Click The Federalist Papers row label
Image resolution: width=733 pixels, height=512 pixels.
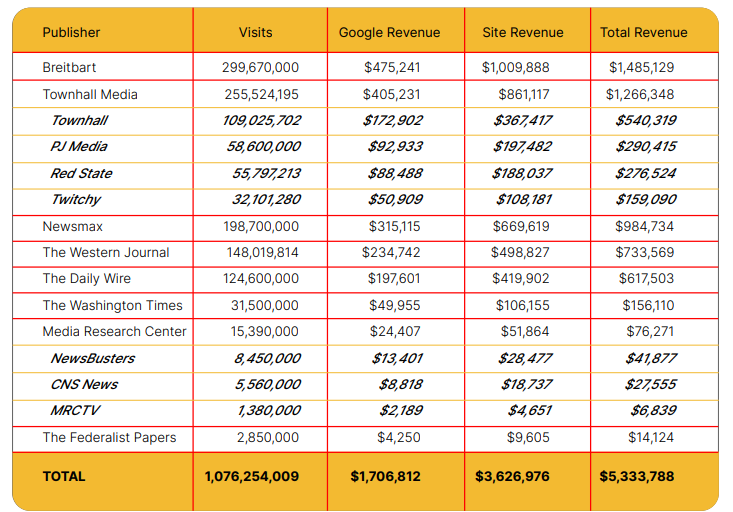[x=109, y=438]
